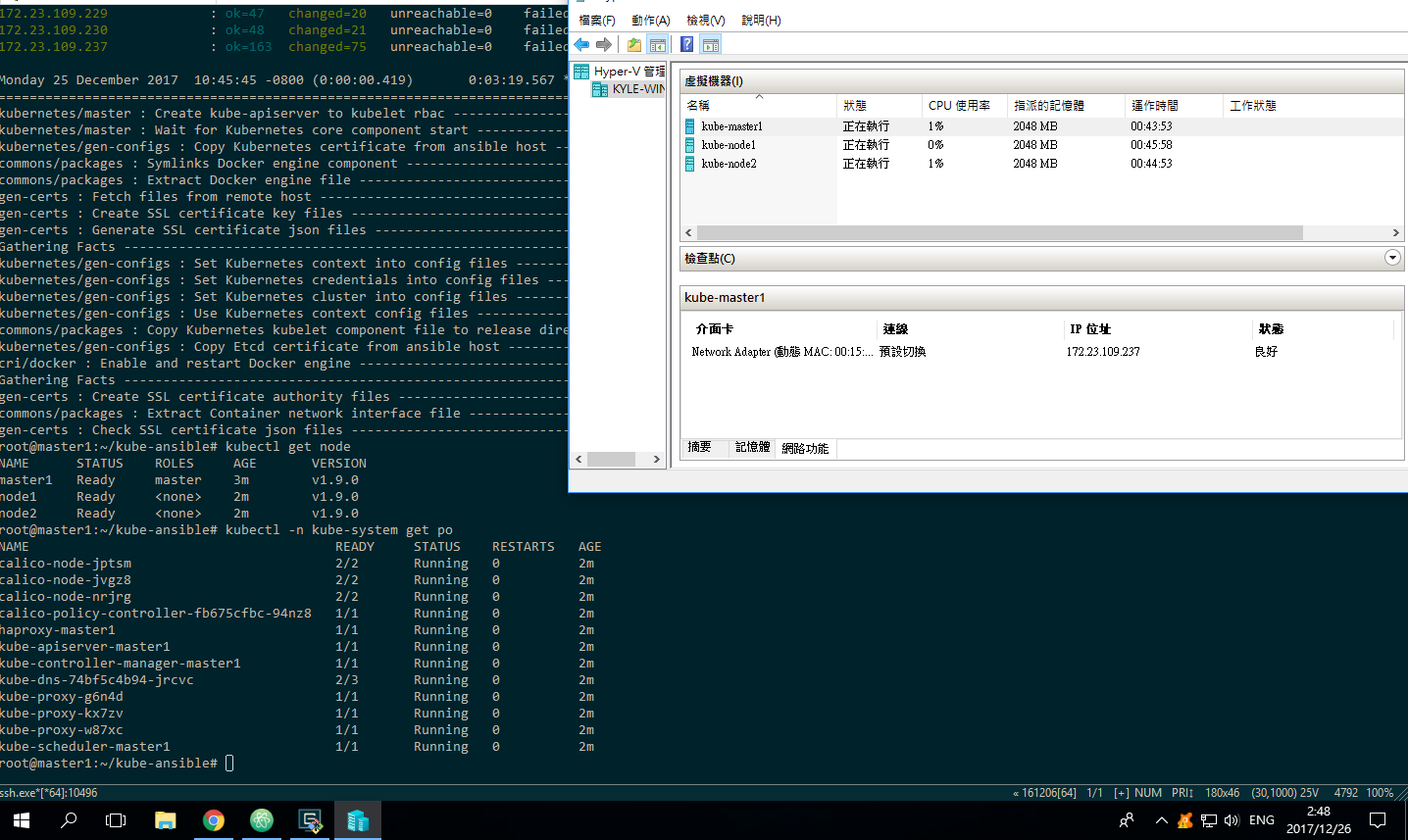The height and width of the screenshot is (840, 1408).
Task: Click the 介面卡 column header in details
Action: (714, 329)
